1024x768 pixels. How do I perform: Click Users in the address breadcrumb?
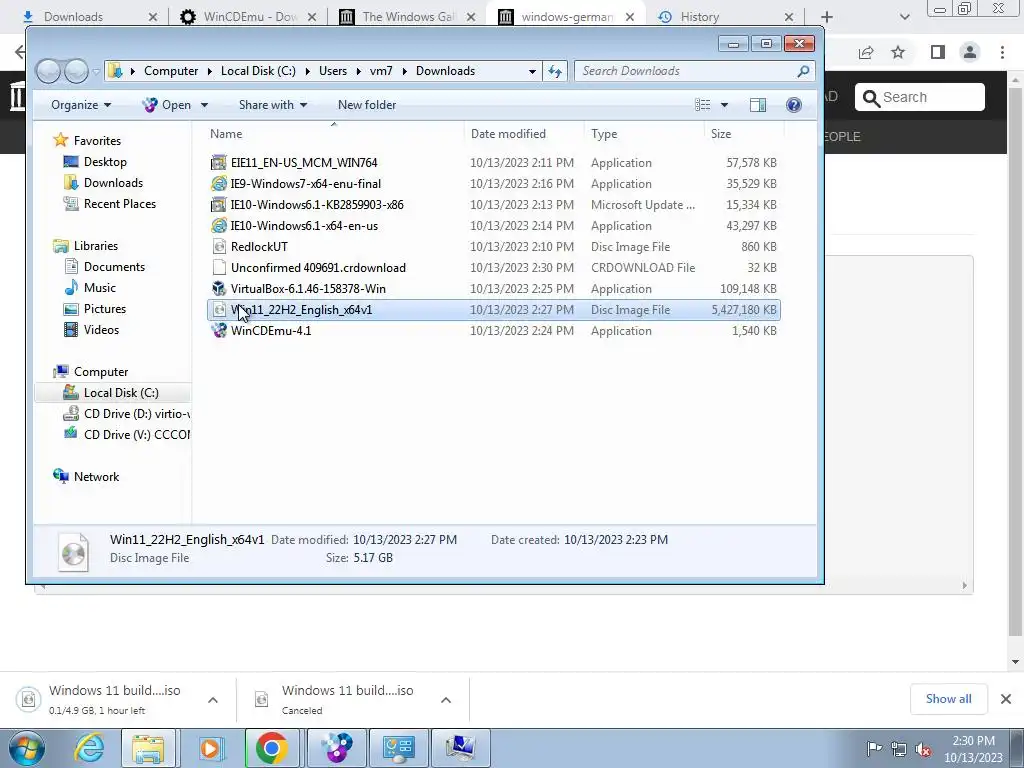coord(333,71)
